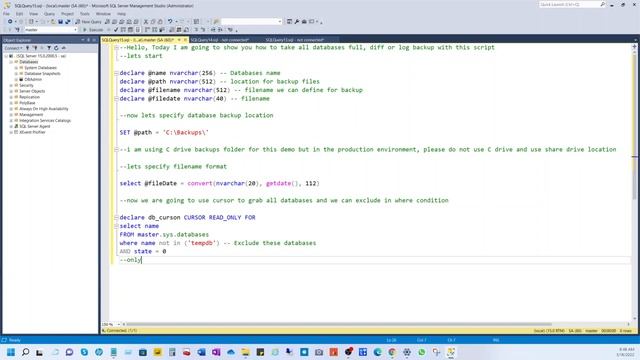This screenshot has width=640, height=360.
Task: Expand the SQL Server Agent node
Action: tap(11, 127)
